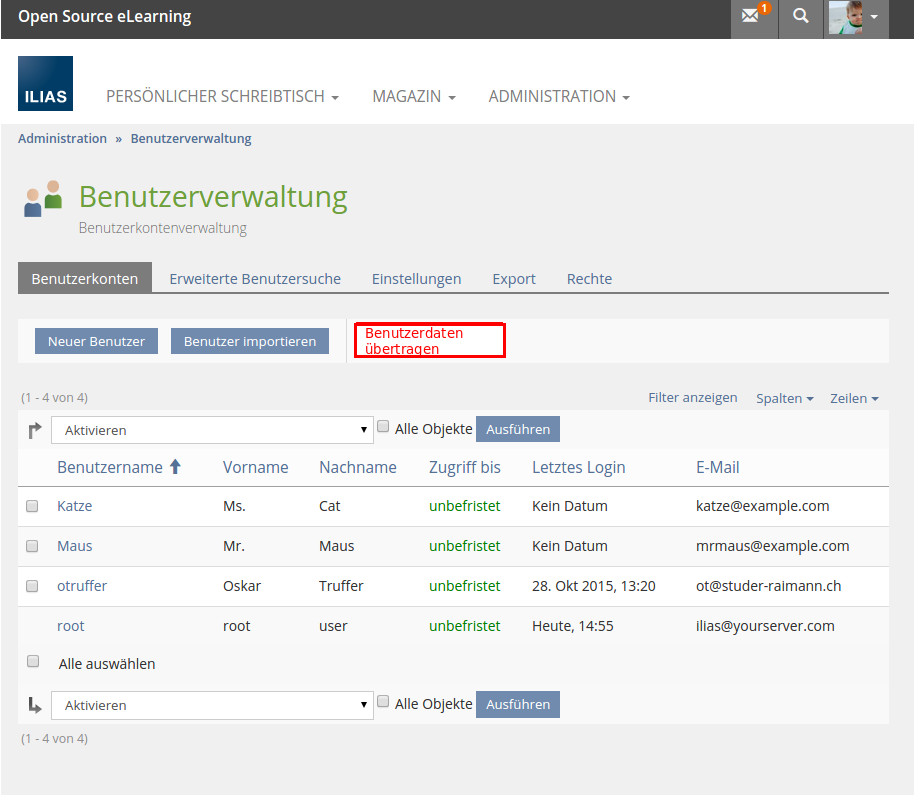Expand the Zeilen rows dropdown
The image size is (914, 795).
[x=854, y=398]
